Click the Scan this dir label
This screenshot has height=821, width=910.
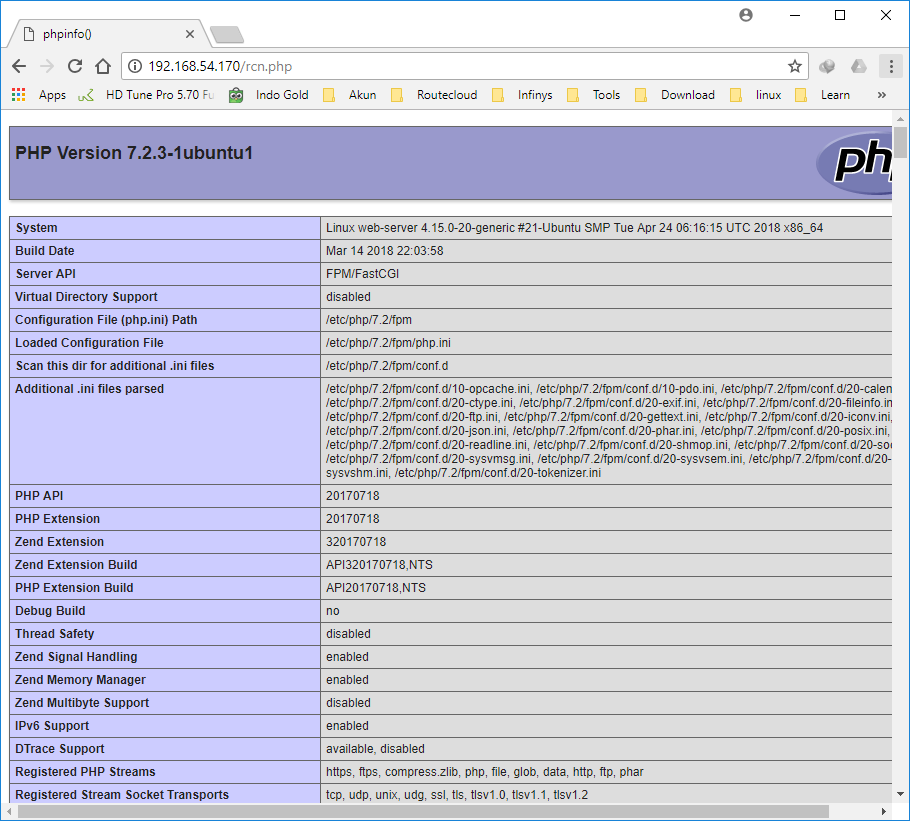point(114,366)
